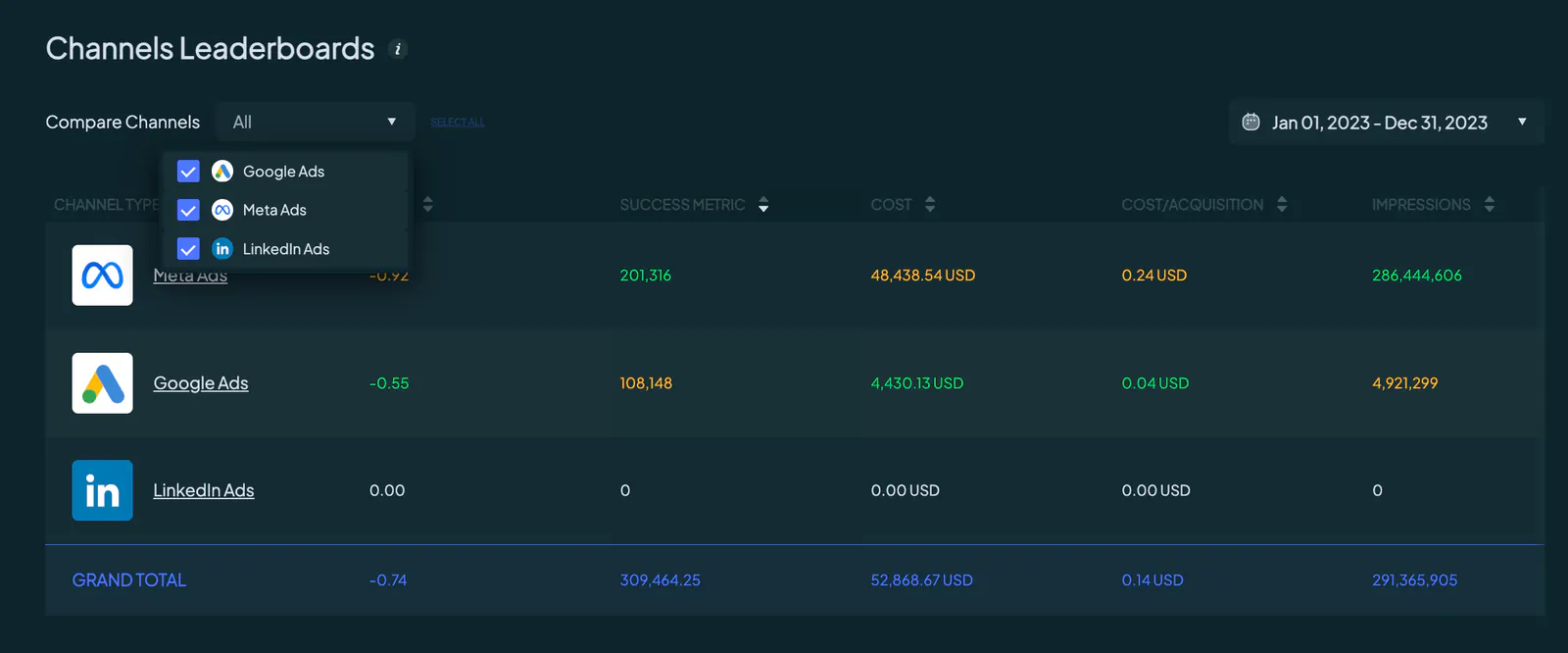Sort by Cost/Acquisition column arrows
Image resolution: width=1568 pixels, height=653 pixels.
coord(1282,205)
